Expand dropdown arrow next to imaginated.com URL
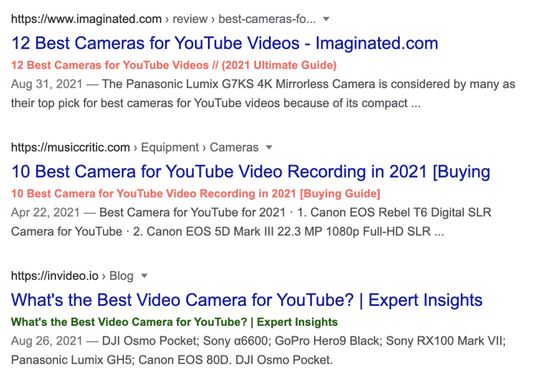This screenshot has height=383, width=535. coord(326,19)
